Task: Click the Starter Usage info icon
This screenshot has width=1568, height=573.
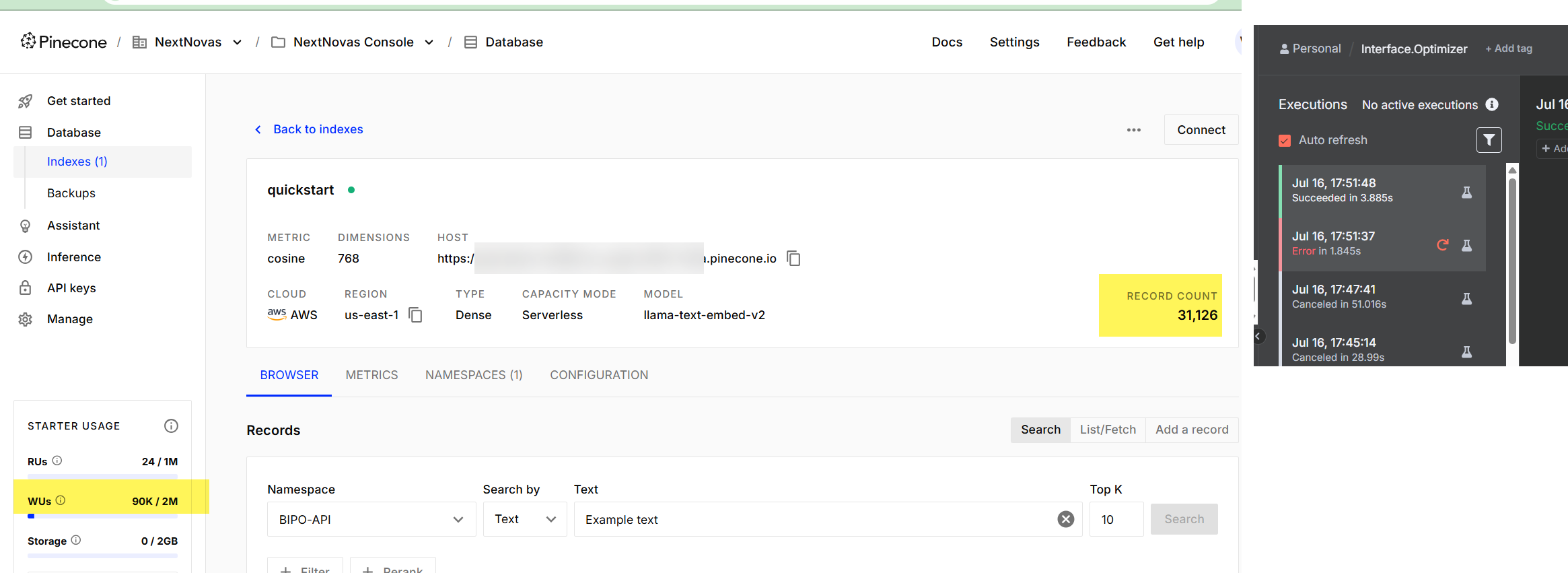Action: (171, 426)
